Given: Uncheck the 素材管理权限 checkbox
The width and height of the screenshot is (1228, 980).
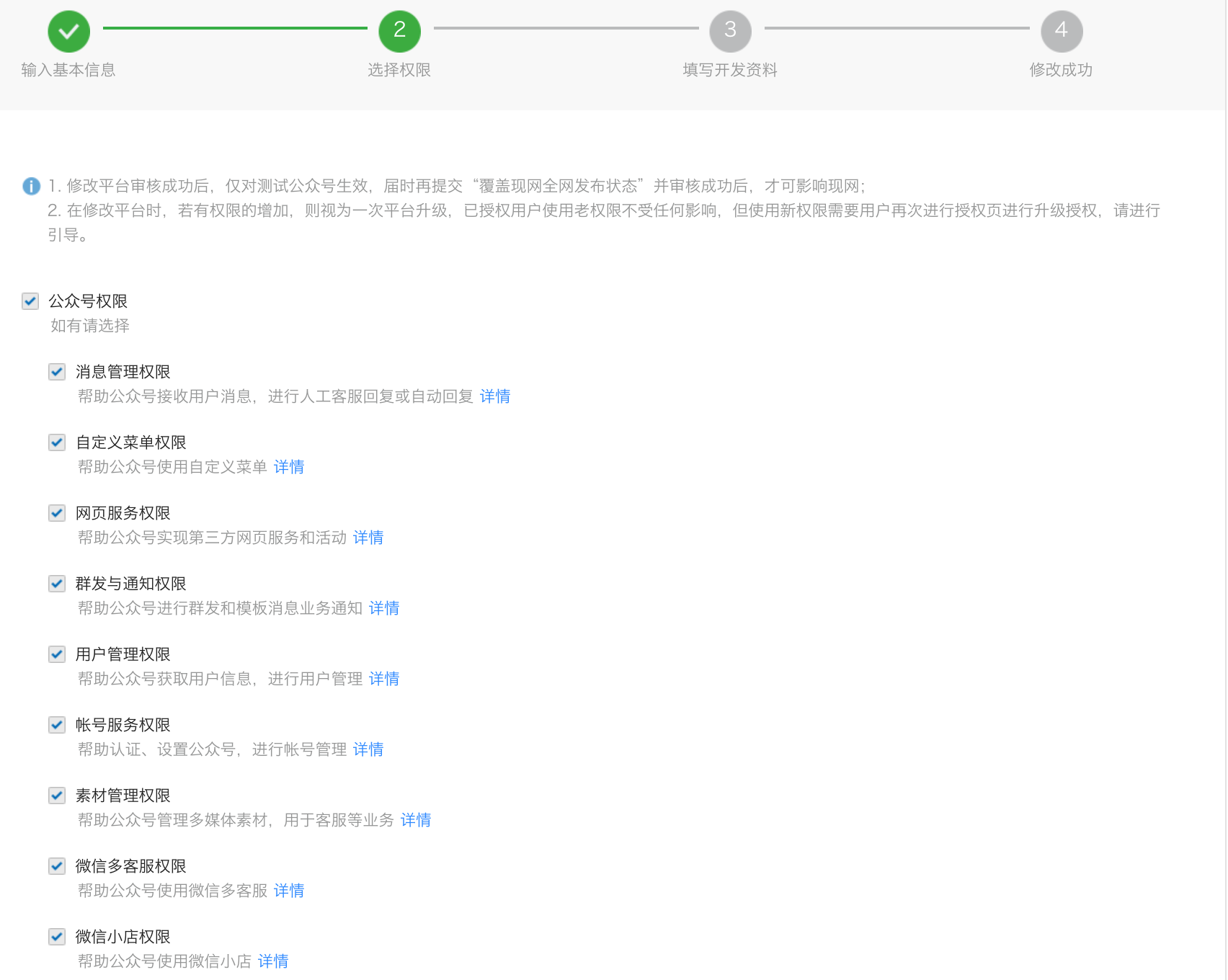Looking at the screenshot, I should (x=57, y=796).
